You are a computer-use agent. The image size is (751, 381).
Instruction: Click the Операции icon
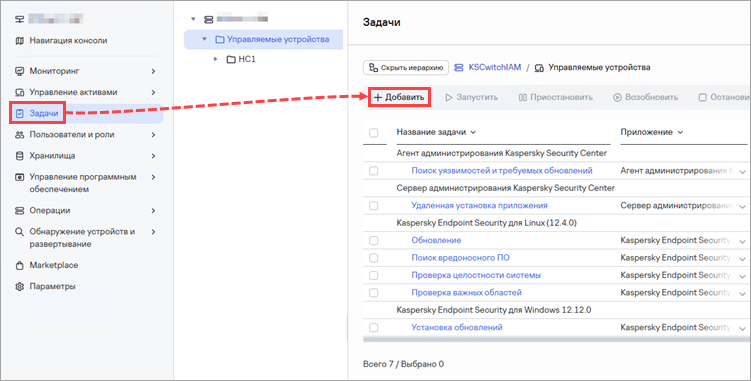20,210
